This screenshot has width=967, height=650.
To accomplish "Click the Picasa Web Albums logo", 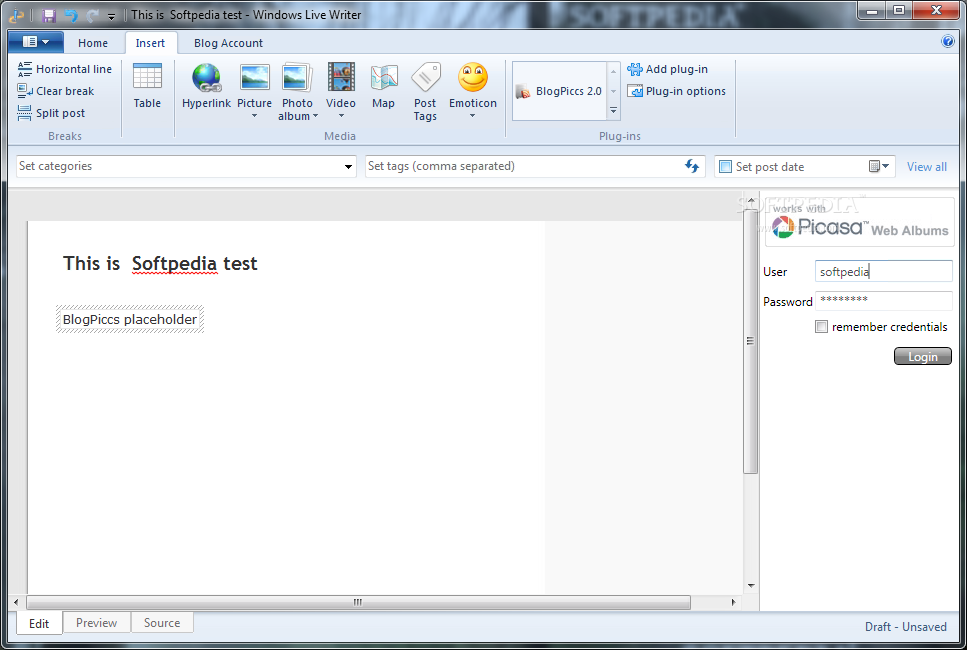I will (x=860, y=222).
